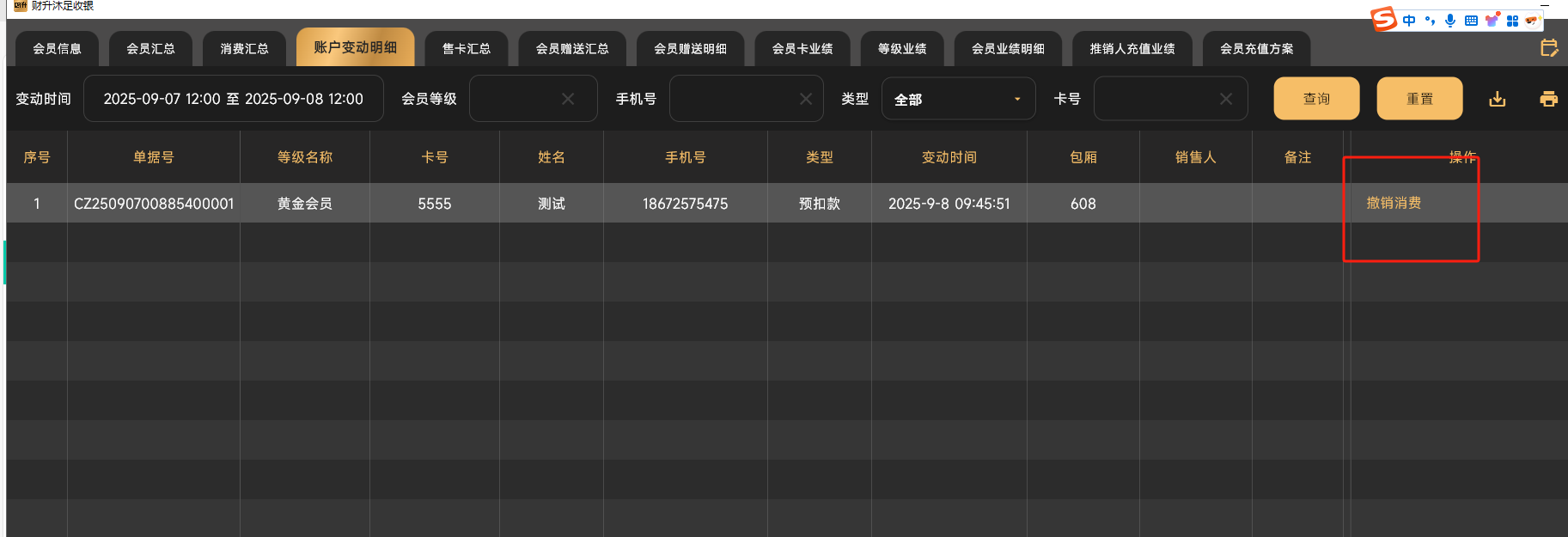1568x537 pixels.
Task: Click the 黄金会员 cell
Action: click(305, 204)
